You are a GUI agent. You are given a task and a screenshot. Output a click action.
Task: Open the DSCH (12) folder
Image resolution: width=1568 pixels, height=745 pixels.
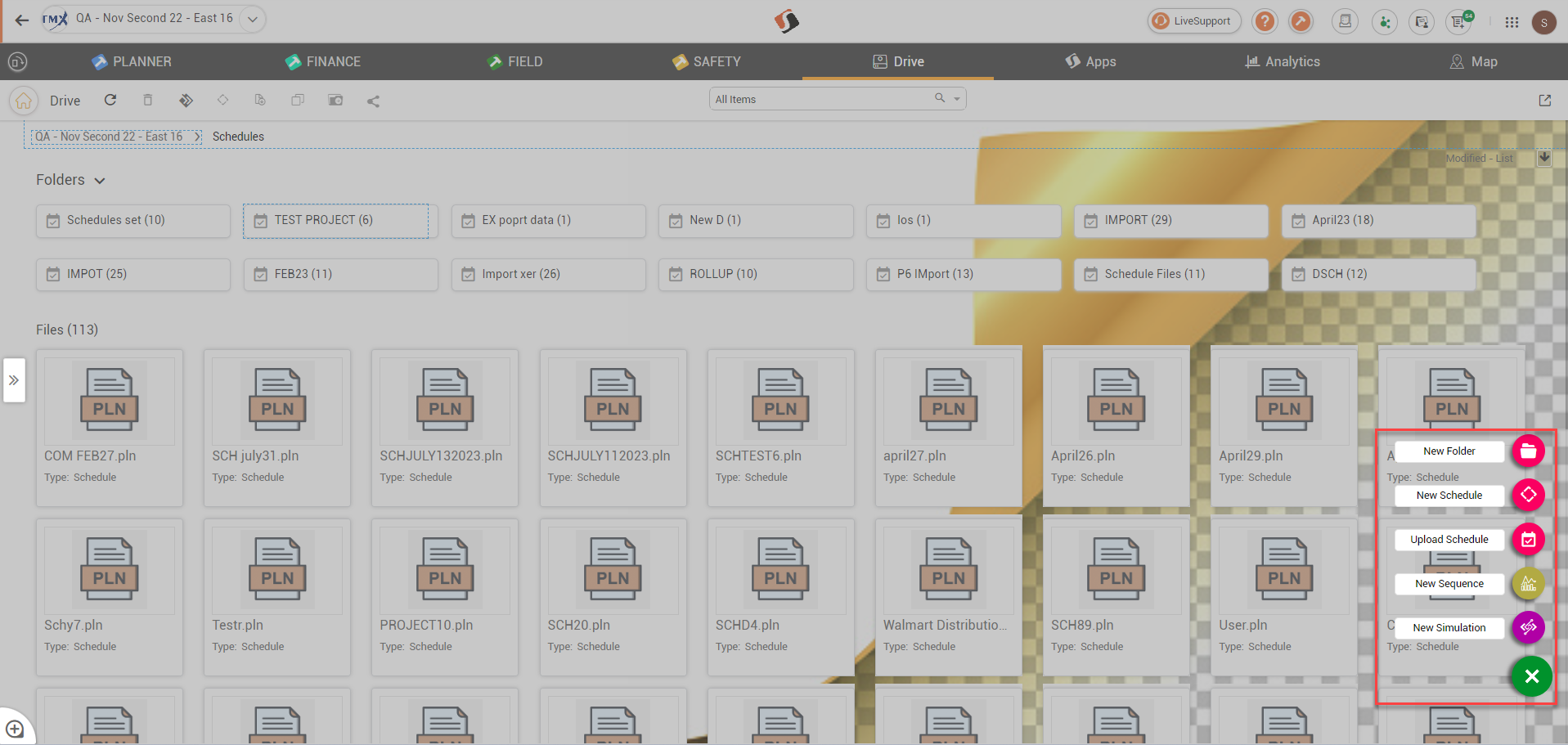(1378, 275)
